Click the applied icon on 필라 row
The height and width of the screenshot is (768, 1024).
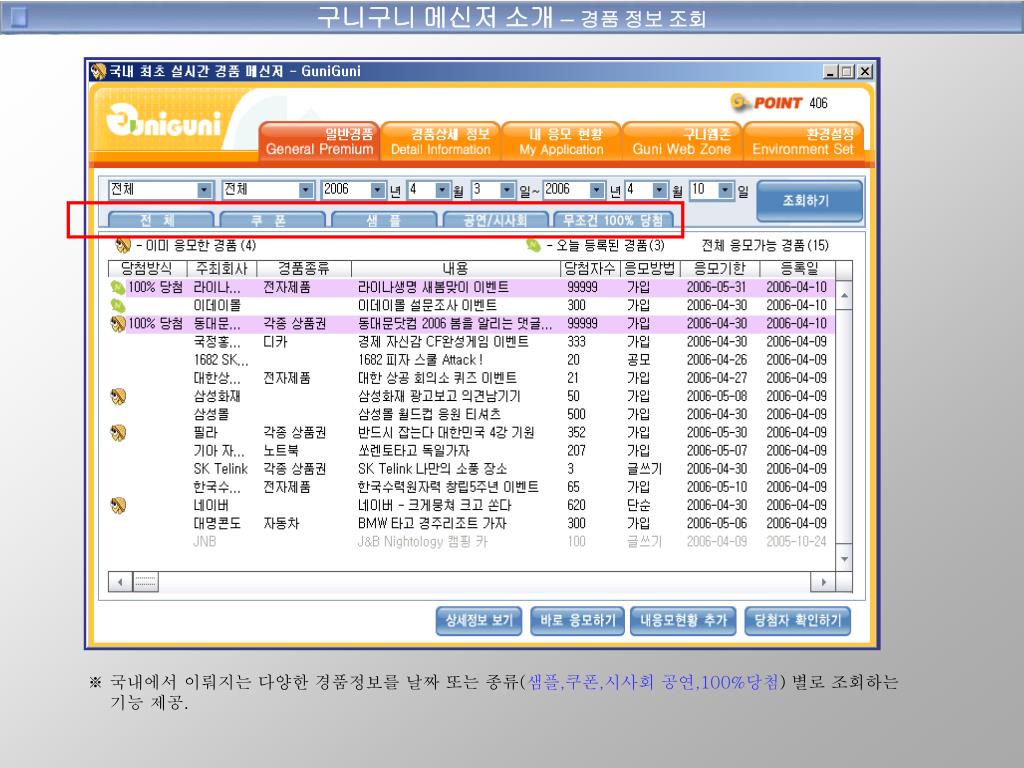118,432
